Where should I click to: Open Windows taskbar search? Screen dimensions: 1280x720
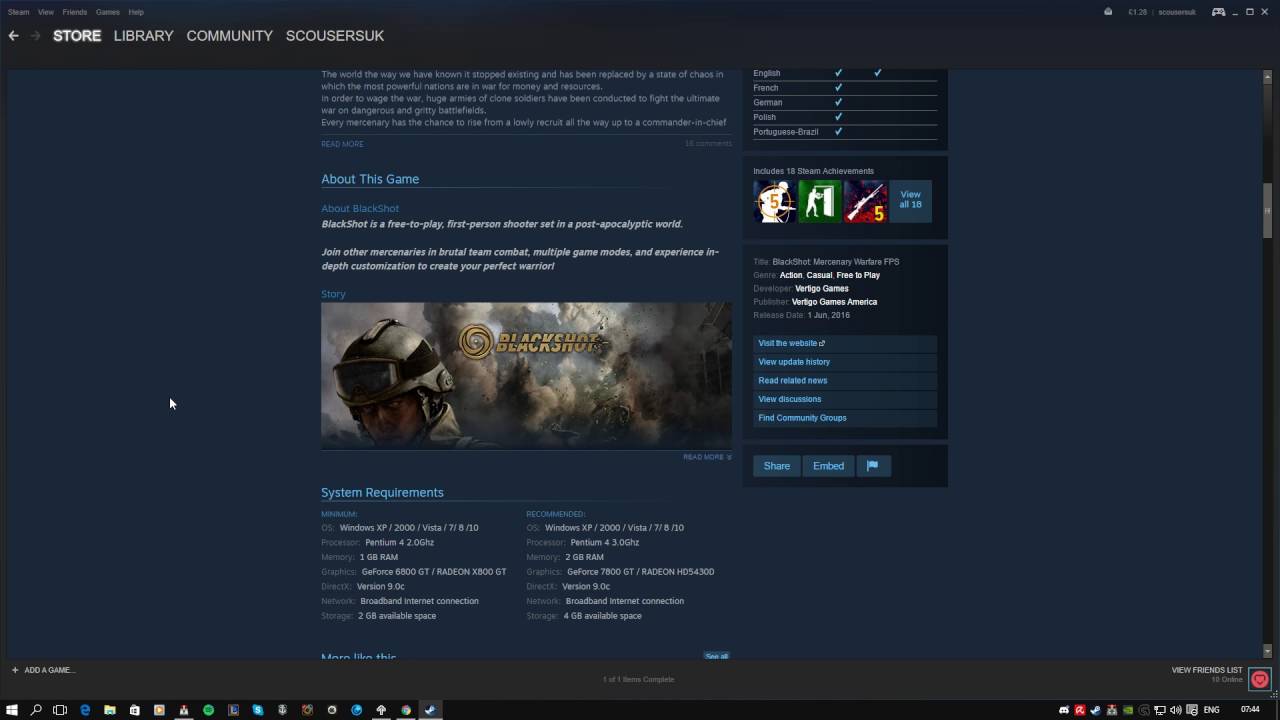coord(36,710)
